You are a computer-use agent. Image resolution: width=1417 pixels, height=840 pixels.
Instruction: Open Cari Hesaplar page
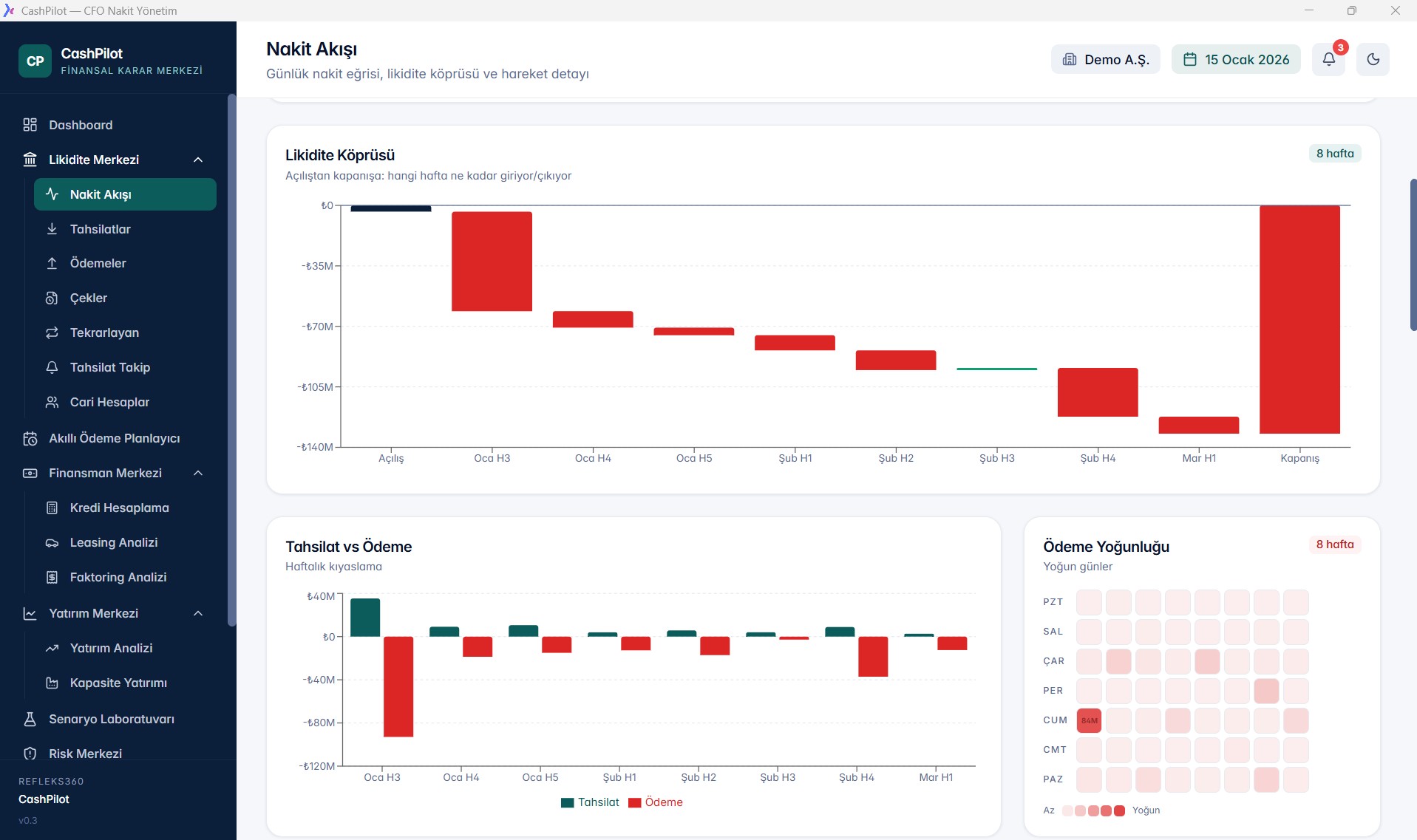pyautogui.click(x=125, y=402)
